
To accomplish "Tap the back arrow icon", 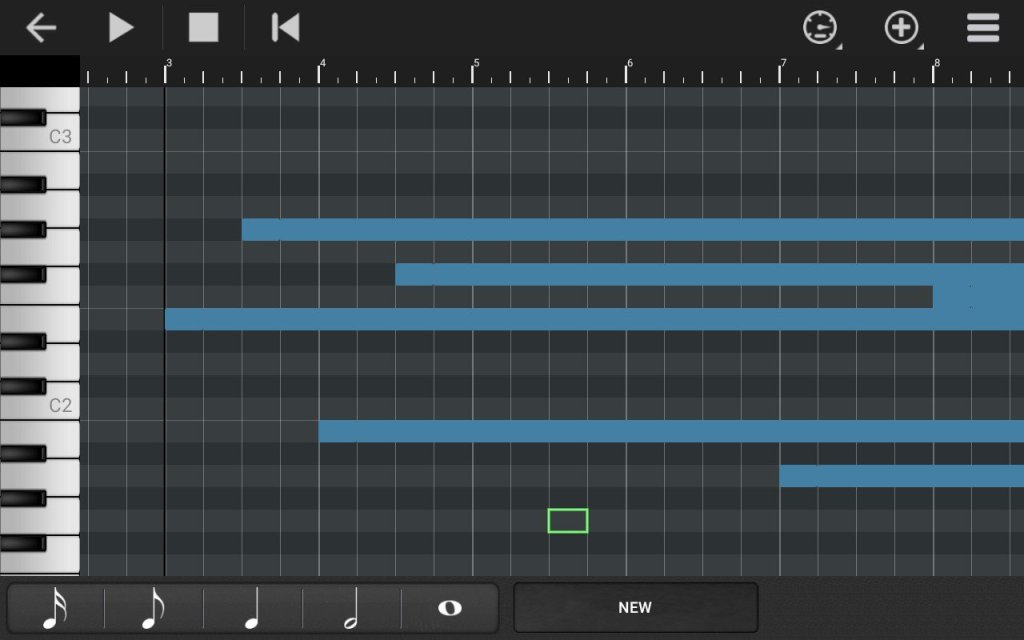I will click(40, 28).
